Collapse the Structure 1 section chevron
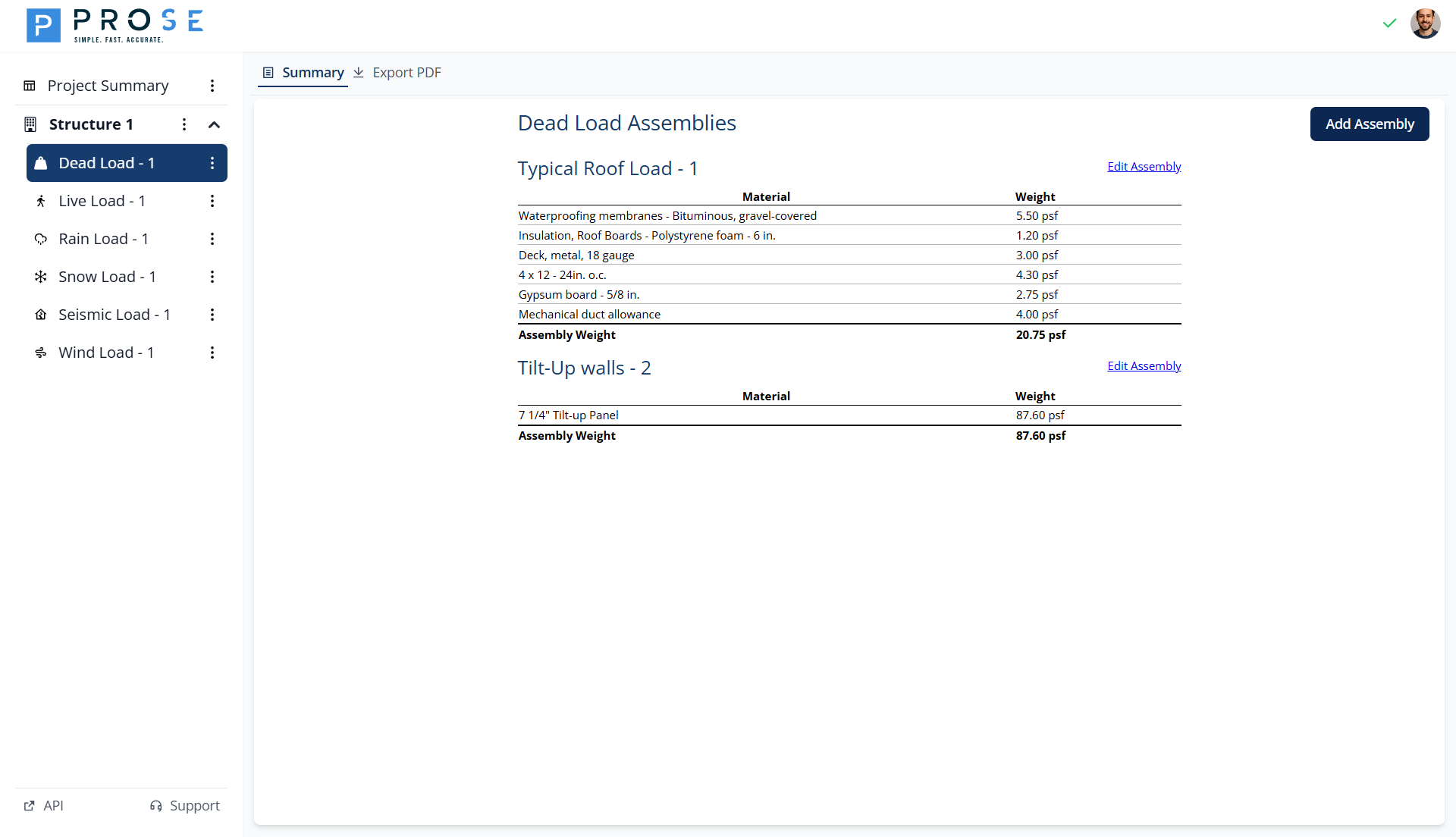Image resolution: width=1456 pixels, height=837 pixels. [214, 124]
